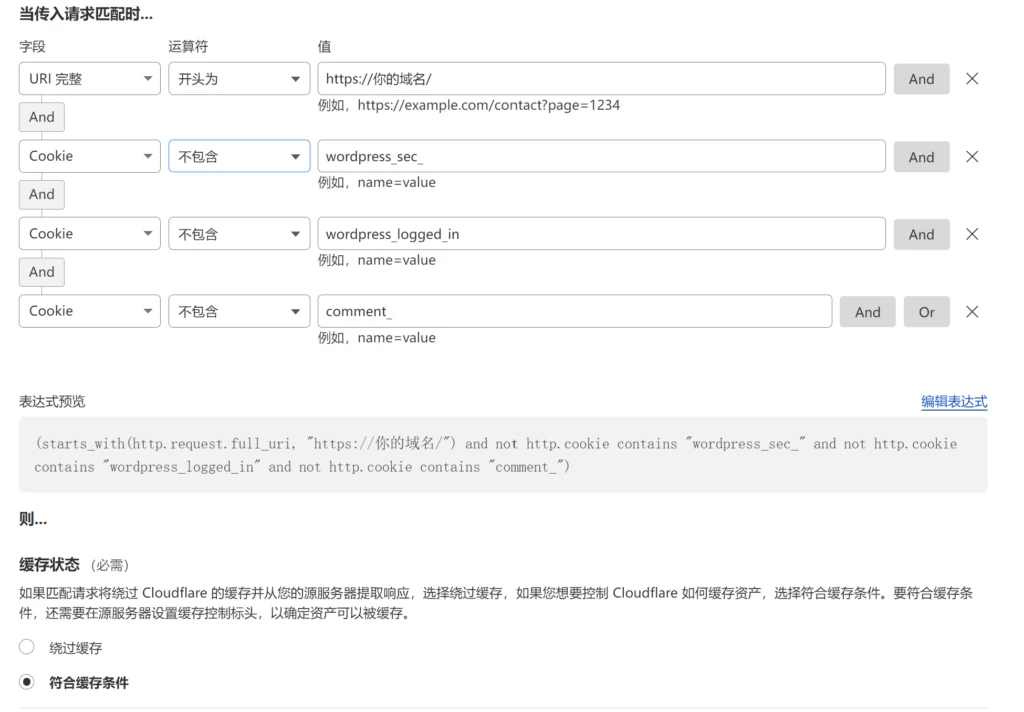Click the chevron on the first Cookie field selector
Screen dimensions: 1024x712
pos(146,156)
